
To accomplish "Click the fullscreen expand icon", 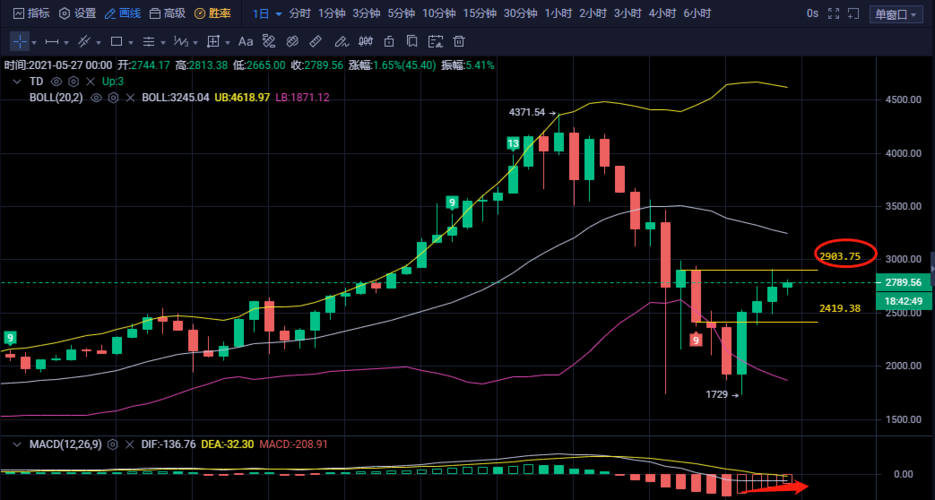I will [834, 14].
